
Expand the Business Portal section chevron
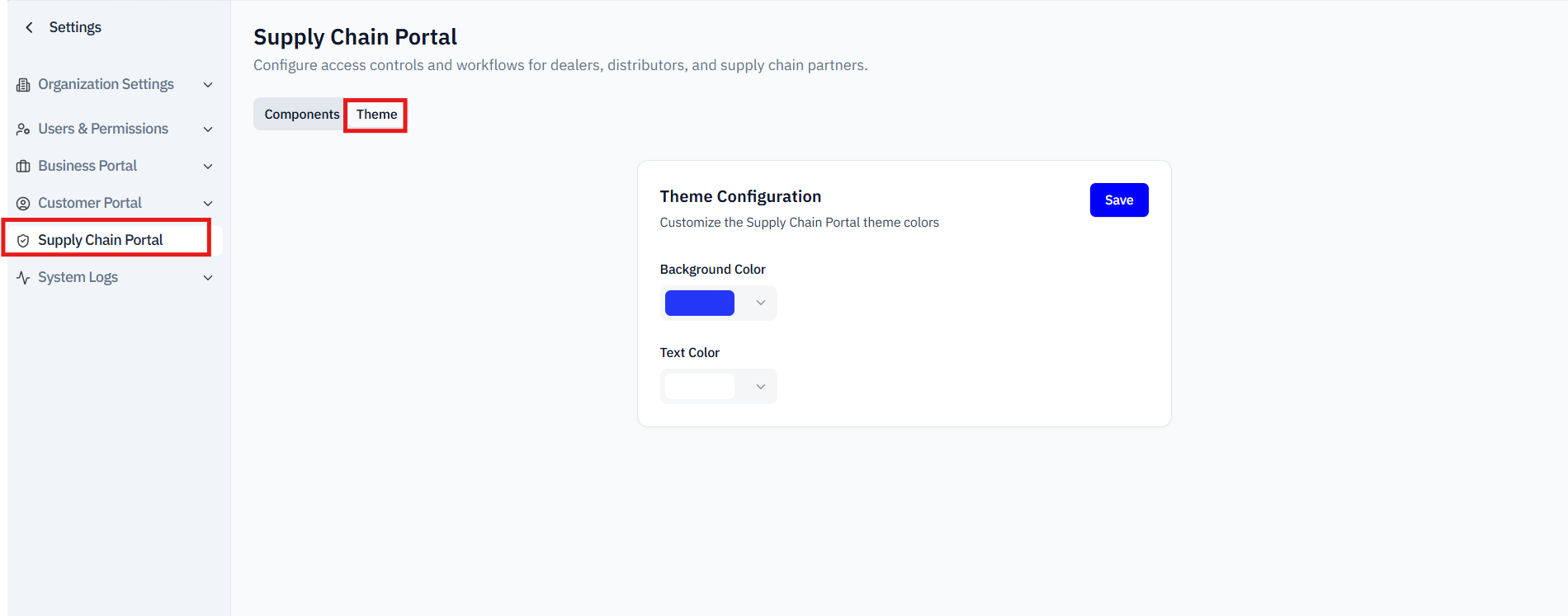point(208,167)
